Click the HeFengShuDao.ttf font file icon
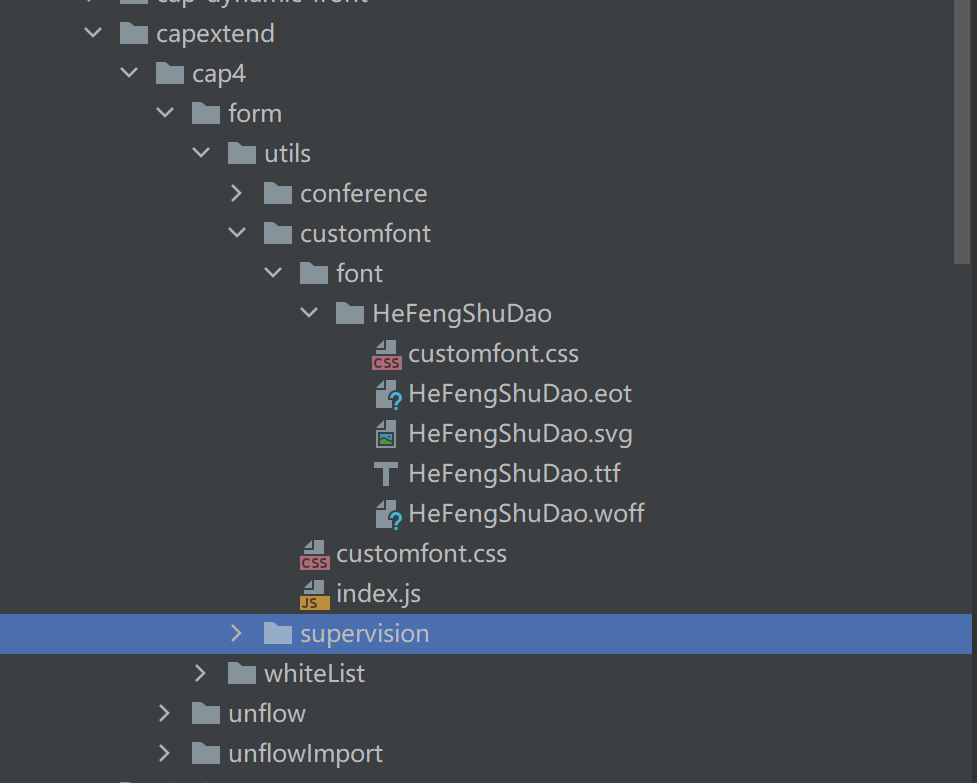Viewport: 977px width, 783px height. click(386, 474)
